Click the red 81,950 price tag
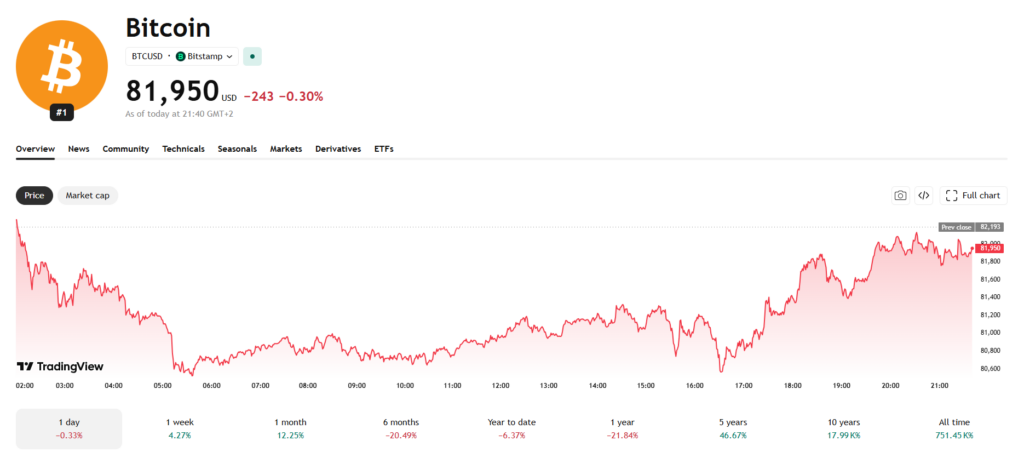 tap(991, 248)
